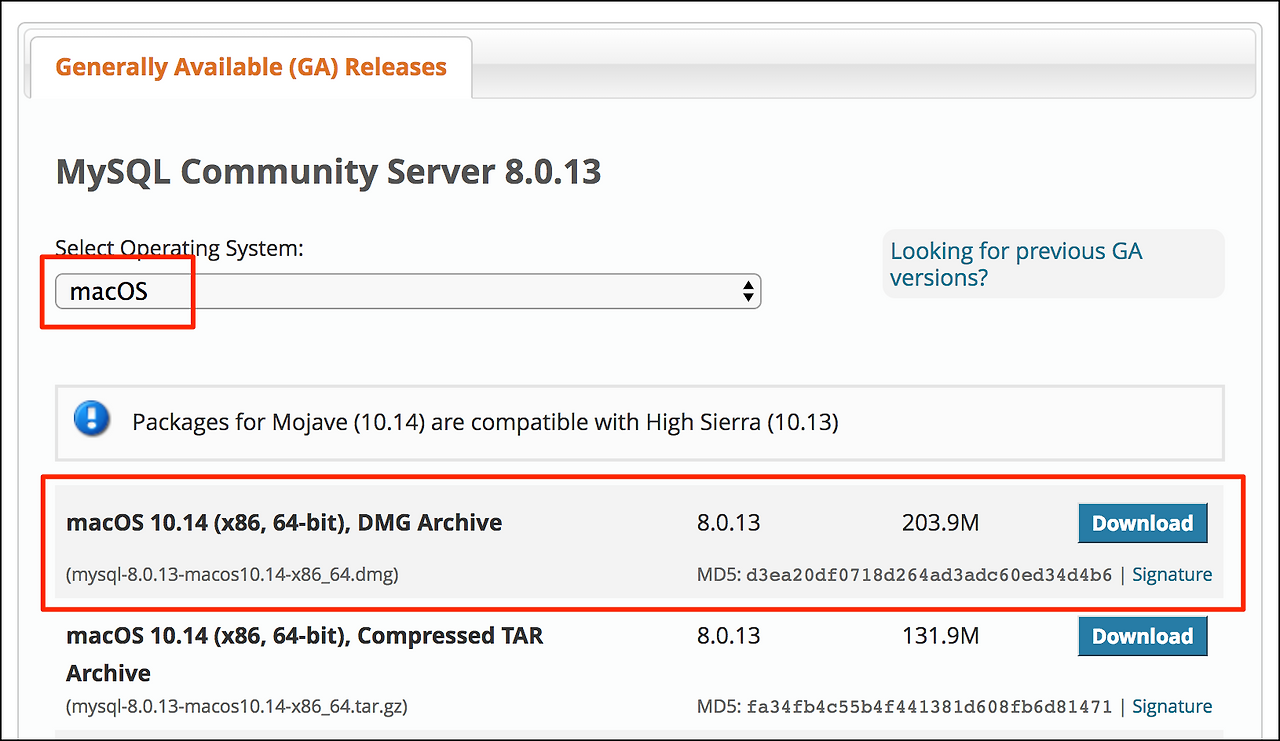Image resolution: width=1280 pixels, height=741 pixels.
Task: Open the Signature link for the DMG Archive
Action: tap(1172, 574)
